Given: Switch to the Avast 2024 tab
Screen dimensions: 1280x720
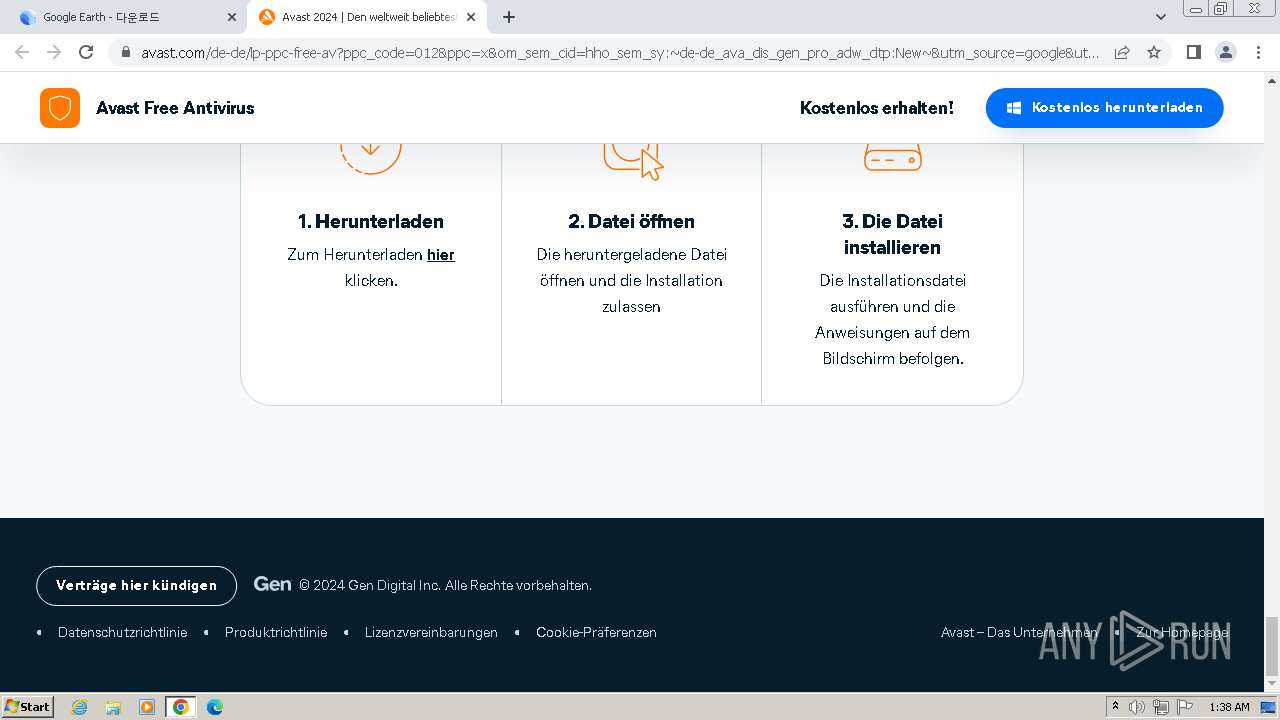Looking at the screenshot, I should 367,17.
